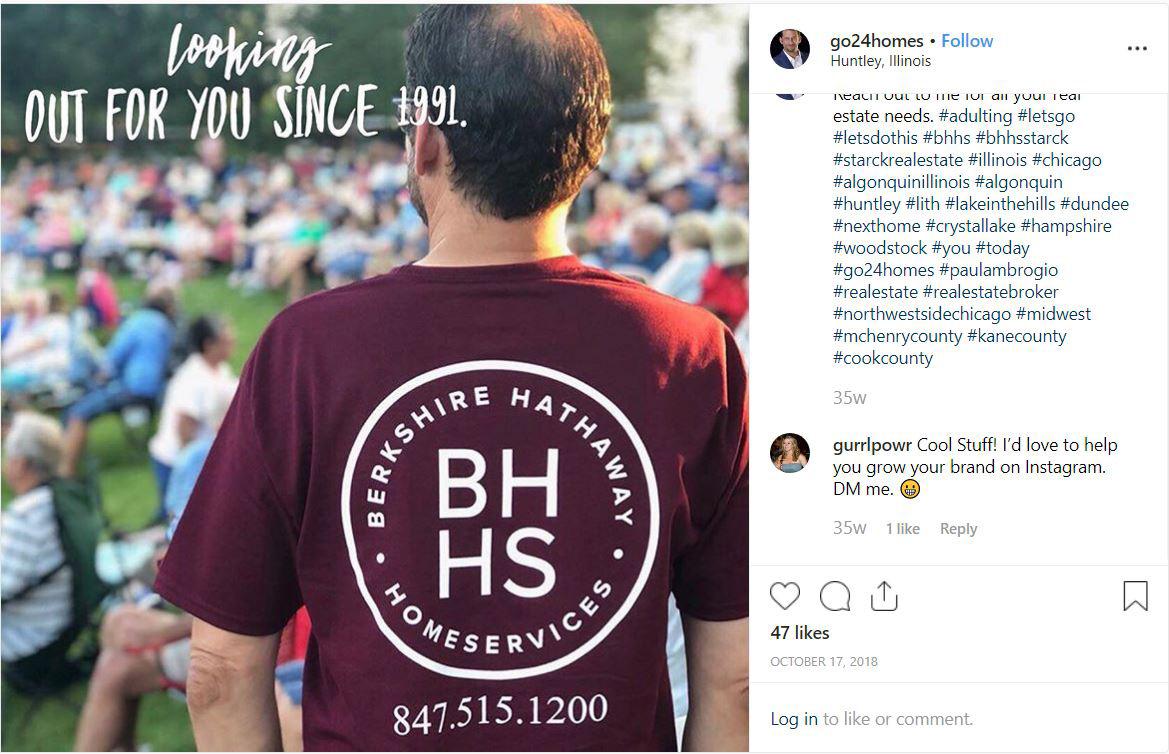Share the post using the upload icon

click(884, 596)
